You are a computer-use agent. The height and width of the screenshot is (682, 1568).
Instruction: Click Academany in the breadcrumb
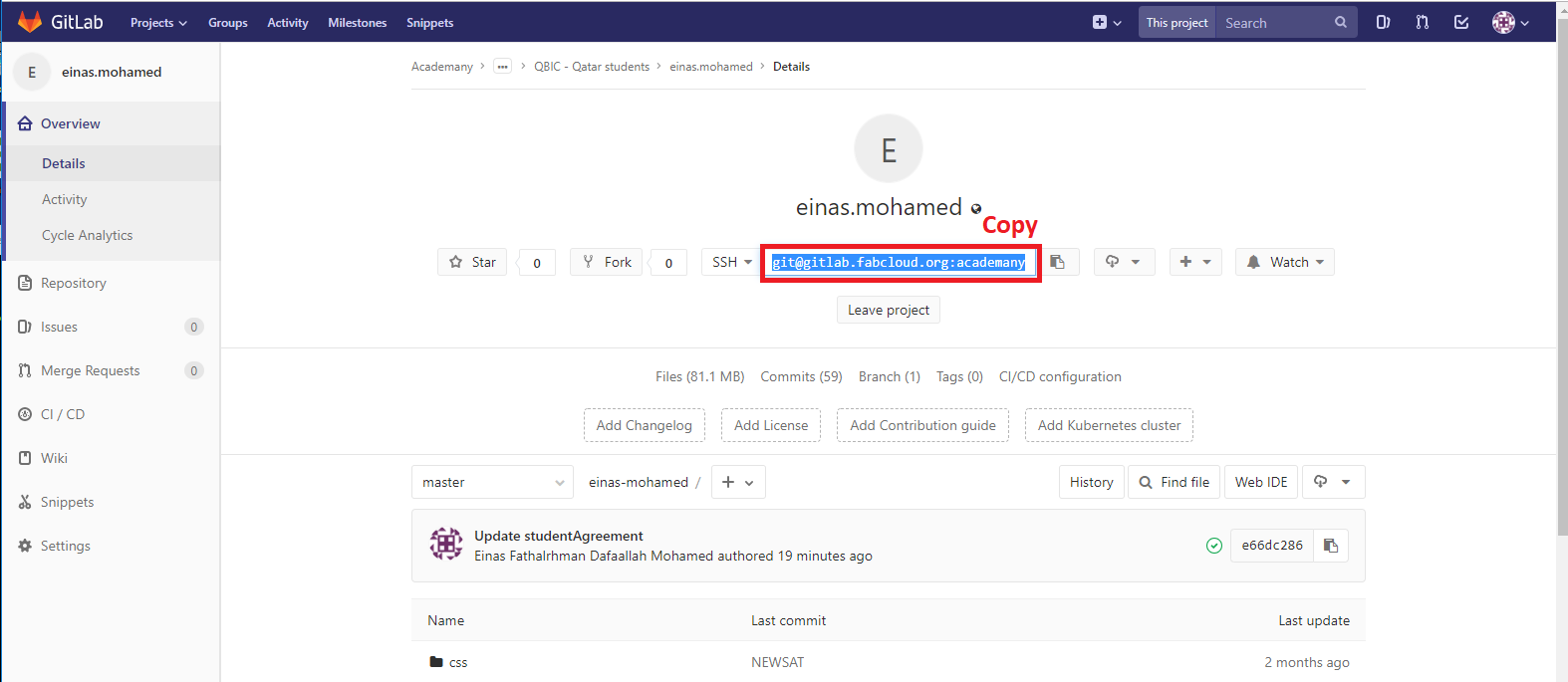[x=442, y=67]
